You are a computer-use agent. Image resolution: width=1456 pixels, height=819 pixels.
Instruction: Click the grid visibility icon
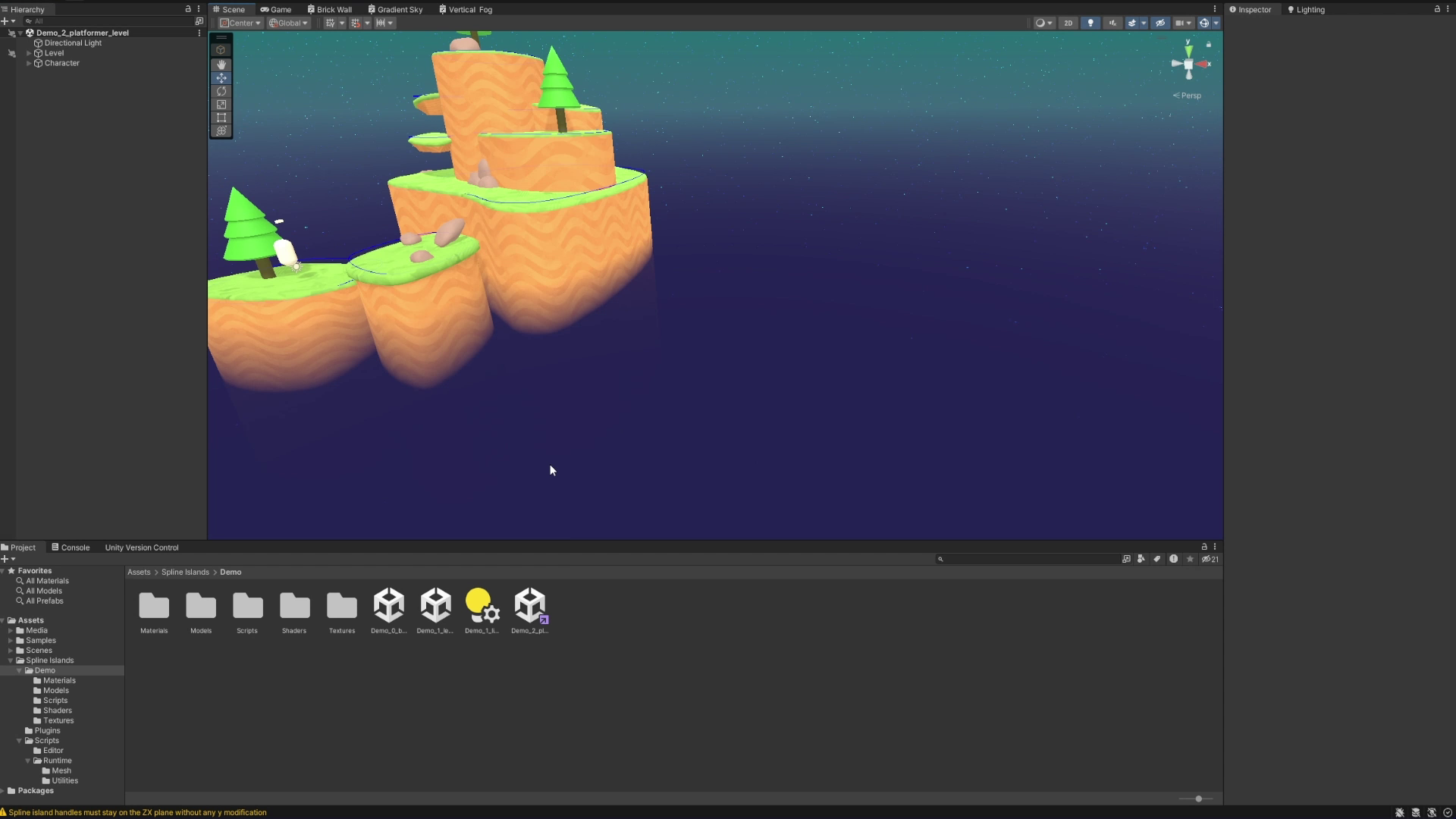point(331,23)
